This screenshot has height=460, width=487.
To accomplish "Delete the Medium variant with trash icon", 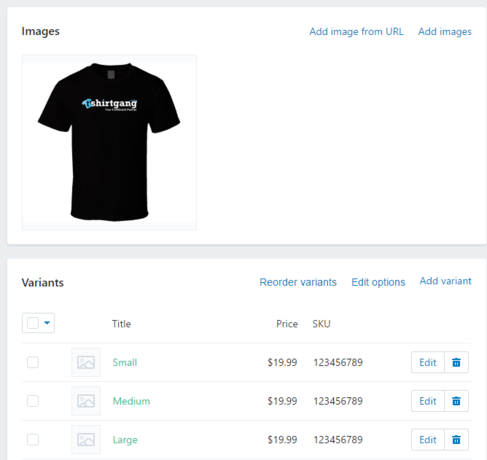I will pos(456,401).
